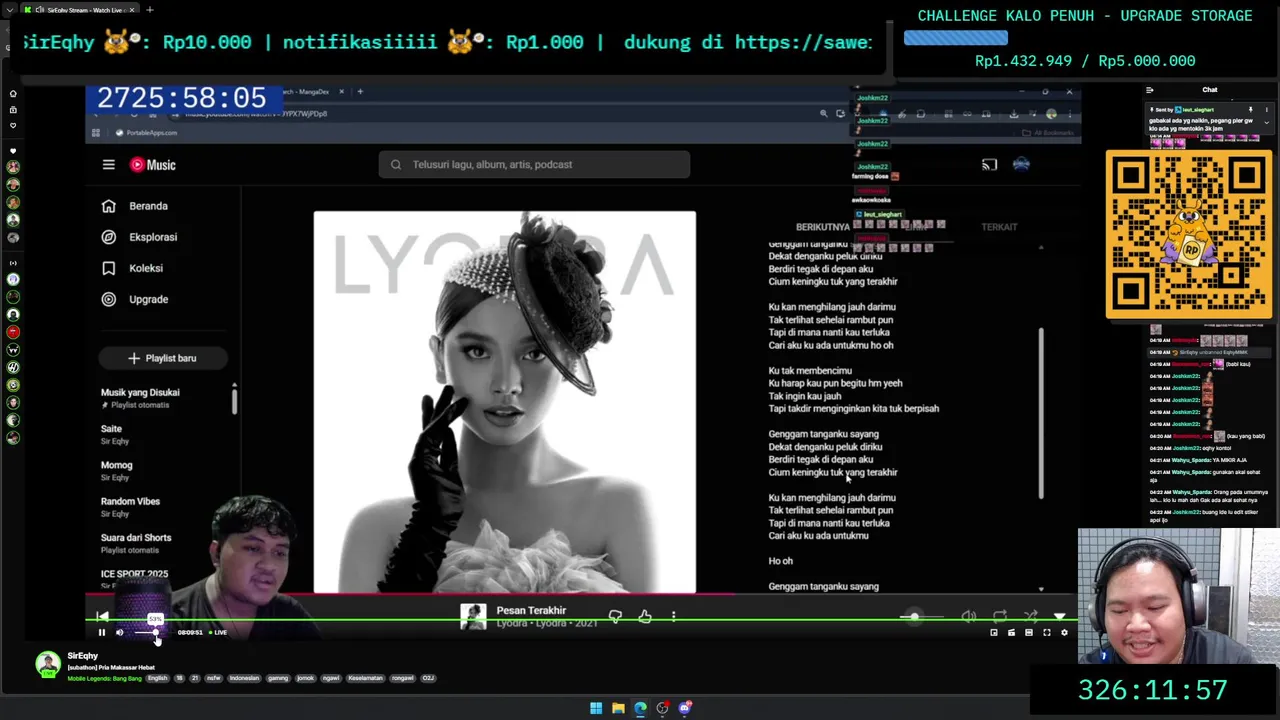Open the Suara dari Shorts playlist
This screenshot has height=720, width=1280.
coord(136,543)
